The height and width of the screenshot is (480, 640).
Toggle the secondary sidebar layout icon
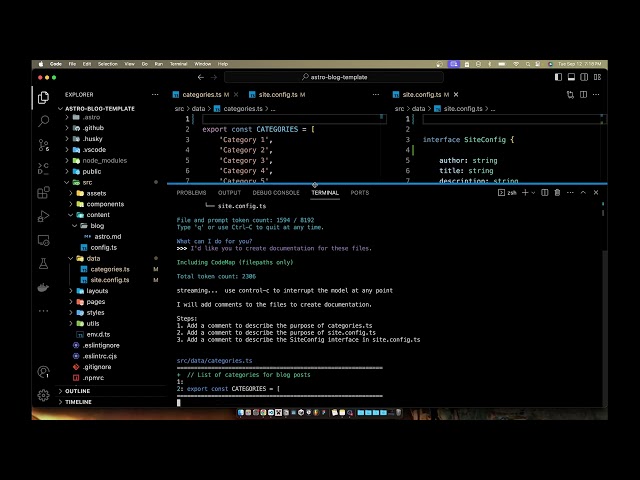pos(584,77)
